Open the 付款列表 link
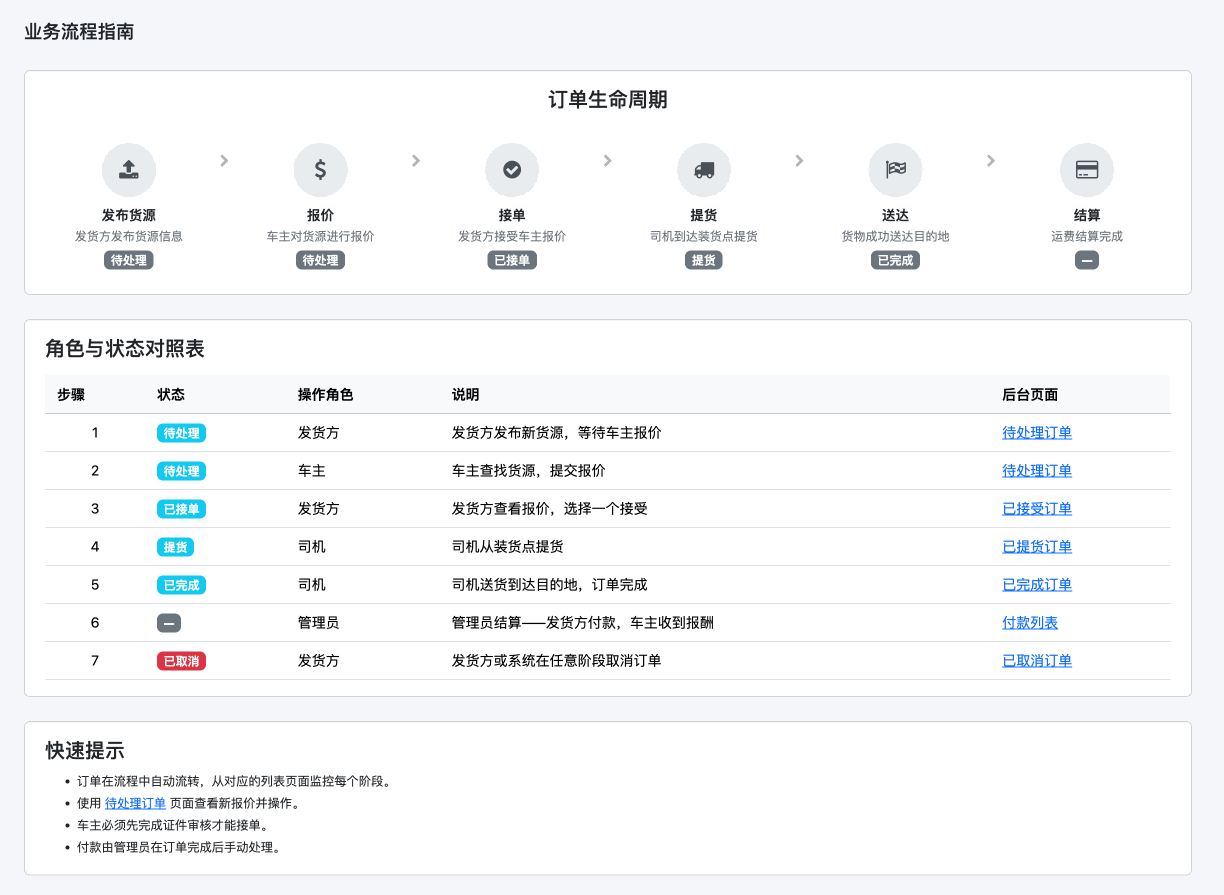This screenshot has width=1224, height=895. point(1030,623)
